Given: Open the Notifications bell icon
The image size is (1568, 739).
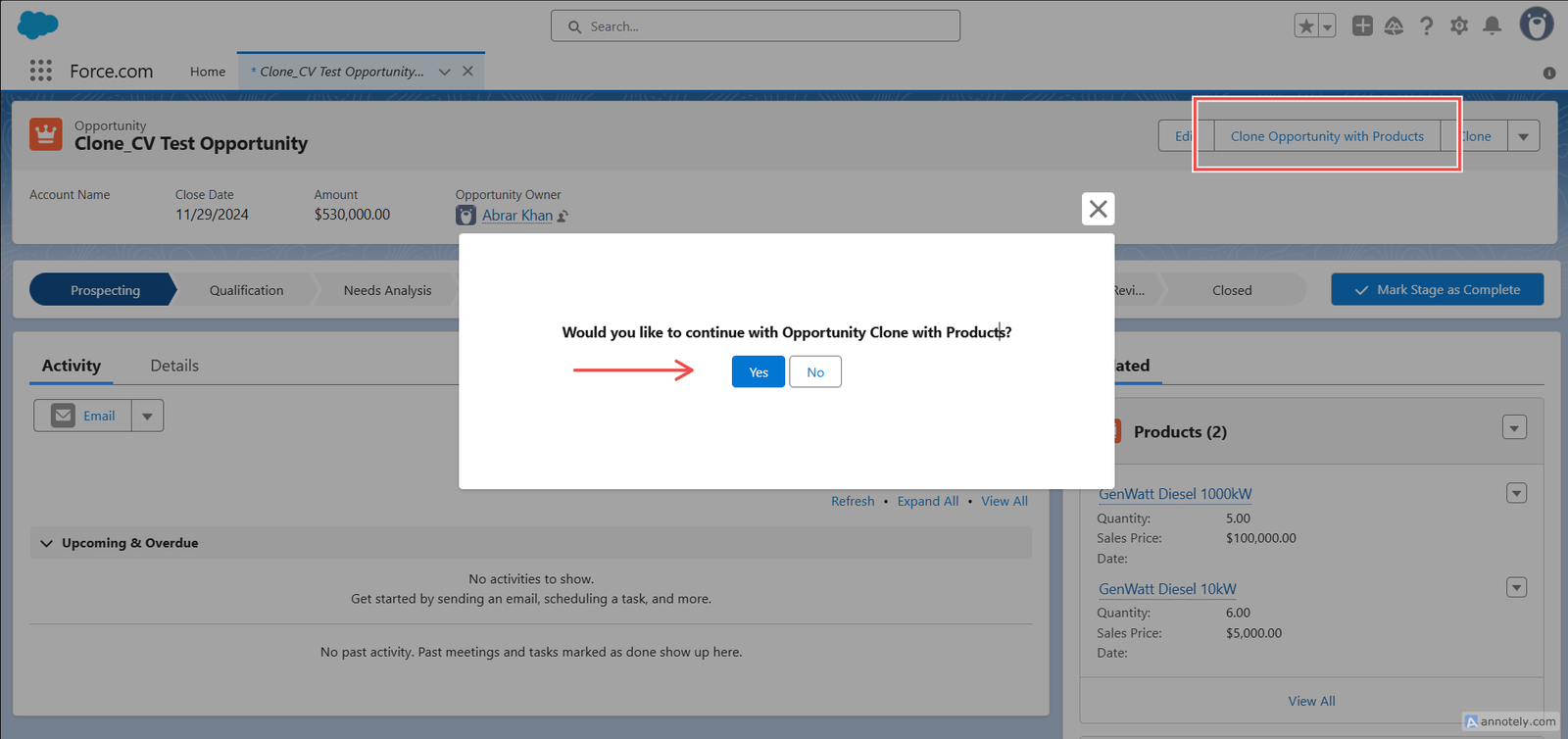Looking at the screenshot, I should (1492, 25).
